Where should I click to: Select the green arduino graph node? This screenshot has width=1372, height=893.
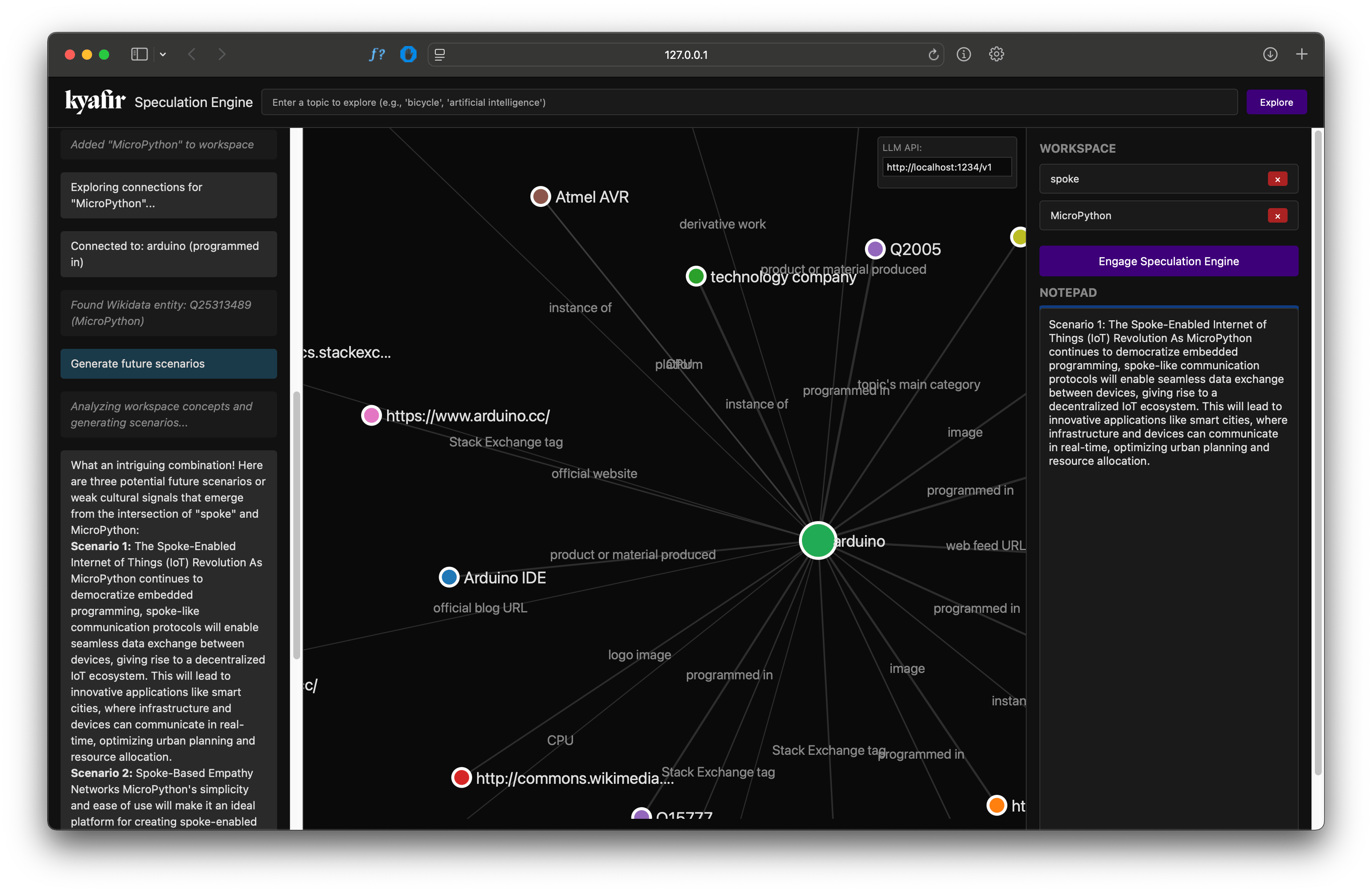pos(817,540)
